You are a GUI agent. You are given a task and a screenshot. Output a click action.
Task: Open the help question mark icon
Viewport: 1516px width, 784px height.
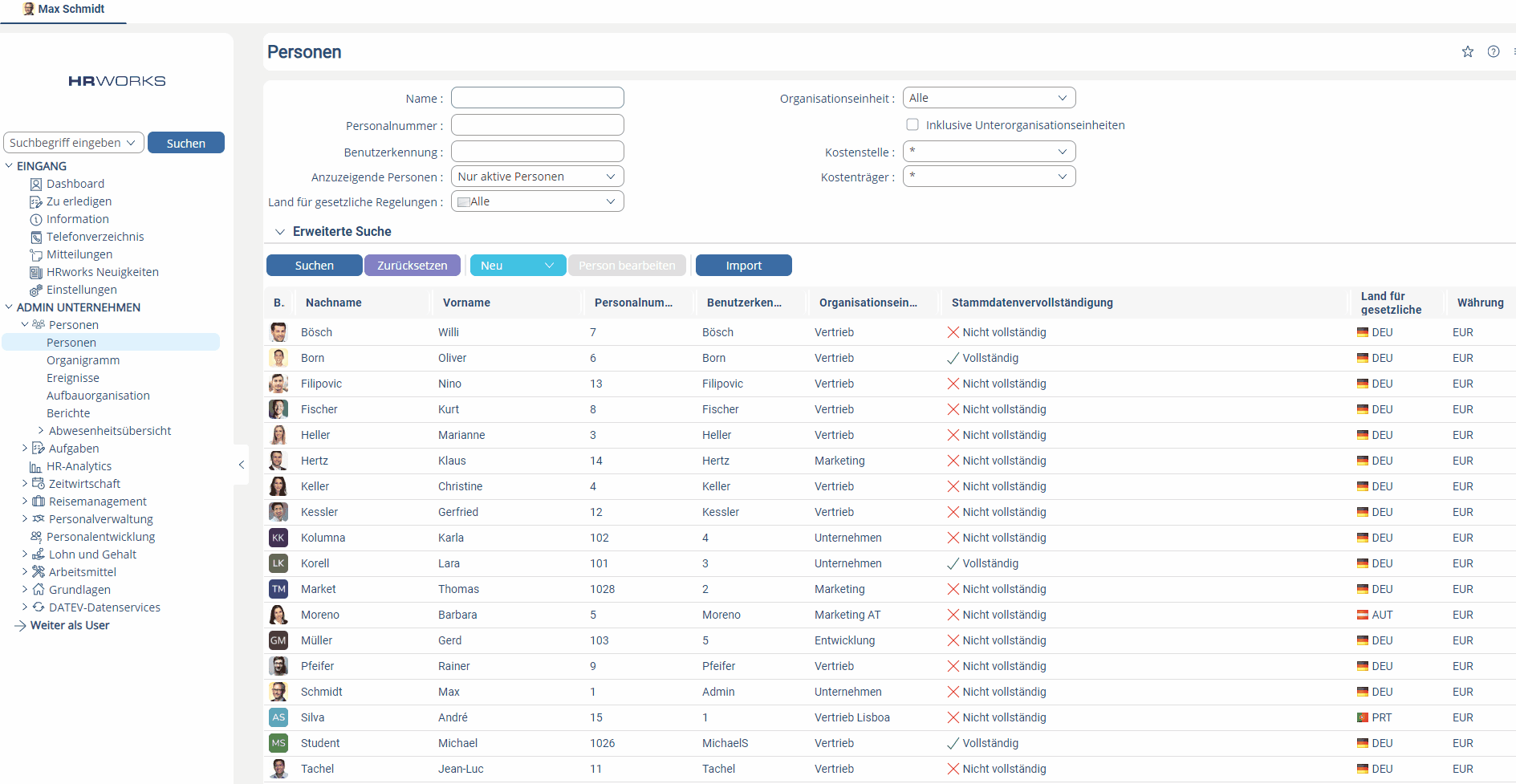[1493, 52]
